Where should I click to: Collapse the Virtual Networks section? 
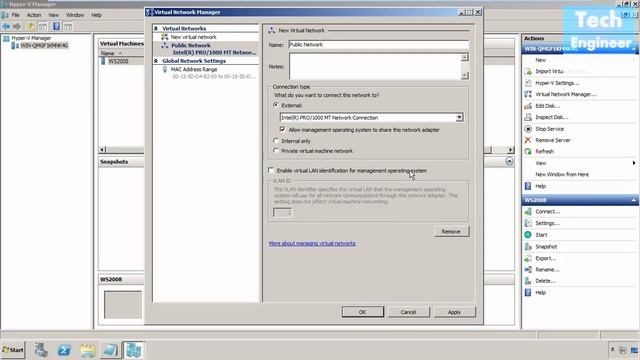(x=156, y=29)
